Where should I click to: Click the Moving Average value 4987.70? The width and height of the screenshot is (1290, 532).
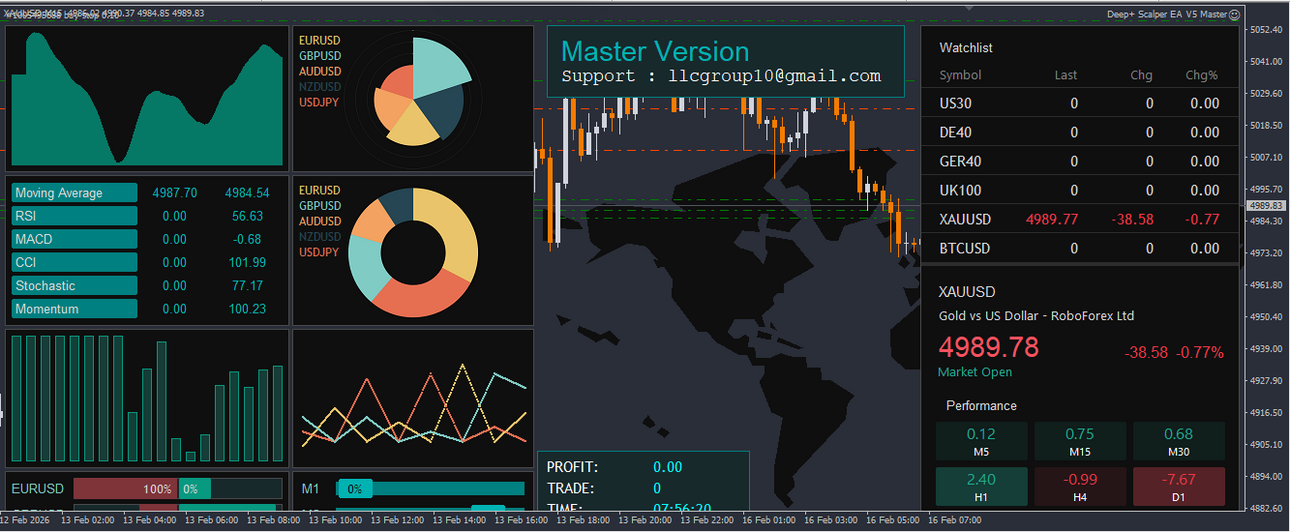click(x=174, y=193)
